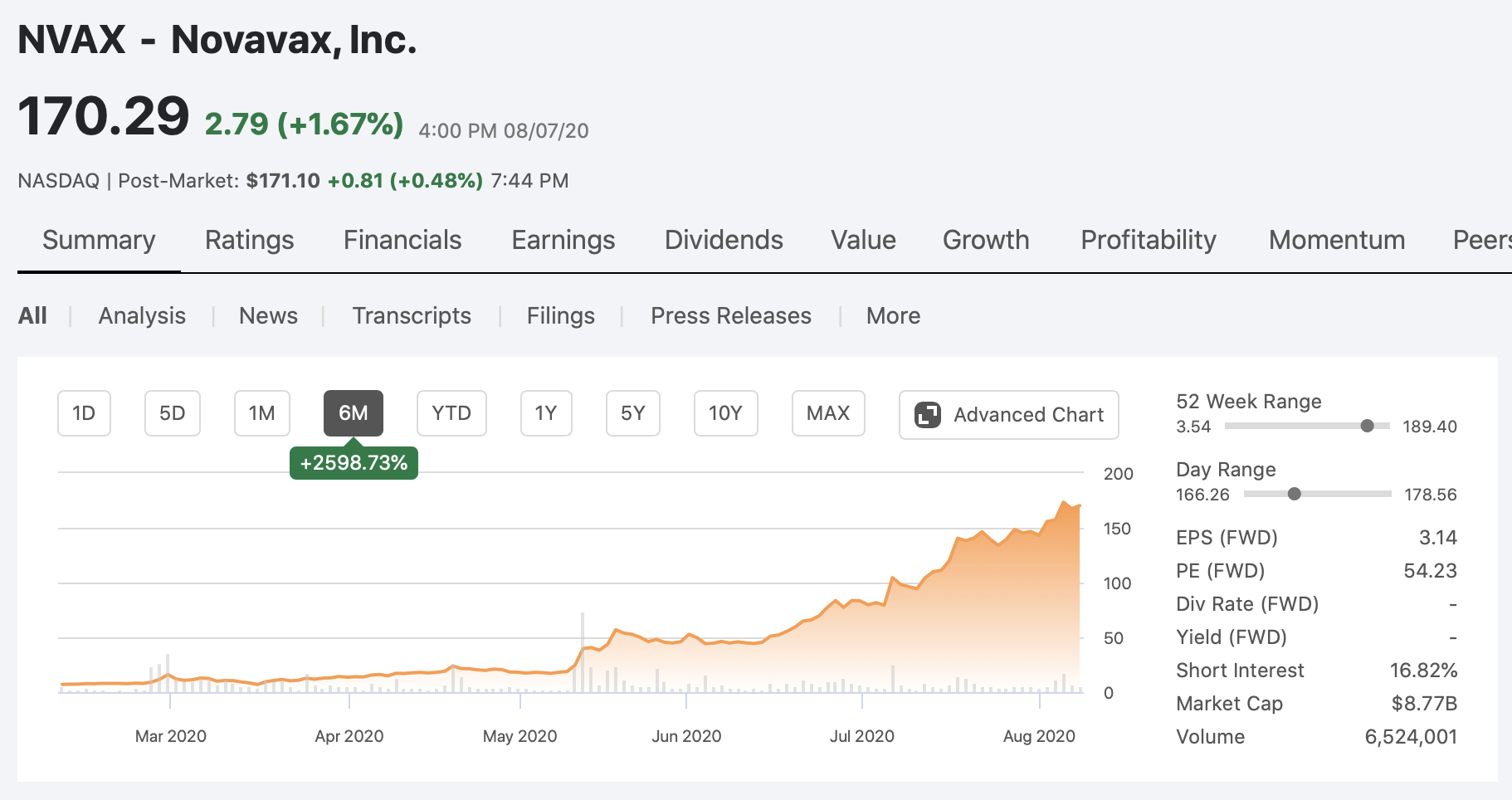Switch to the Ratings tab

[x=250, y=240]
